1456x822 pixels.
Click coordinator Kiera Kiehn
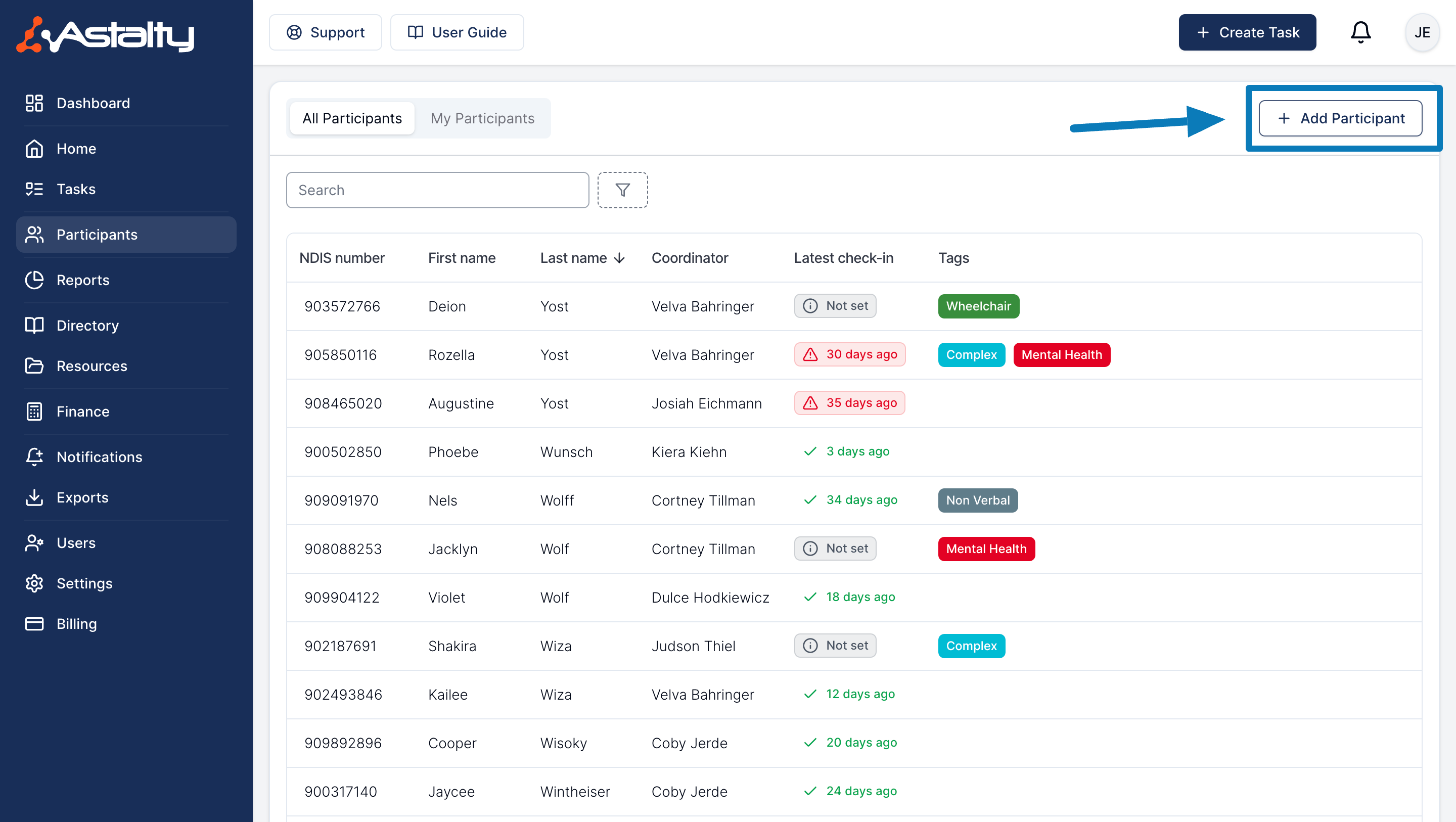[689, 452]
